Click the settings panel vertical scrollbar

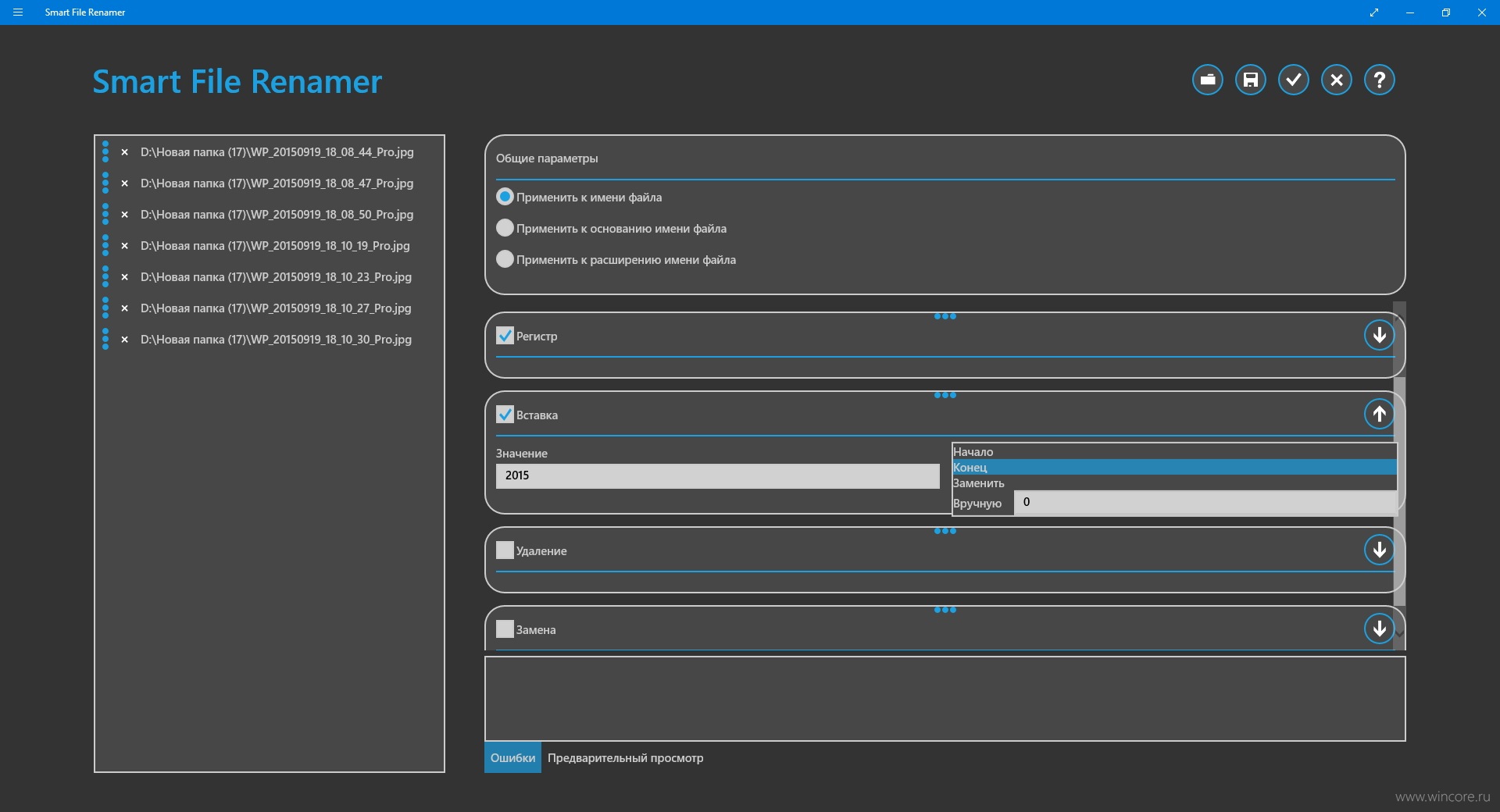1400,492
